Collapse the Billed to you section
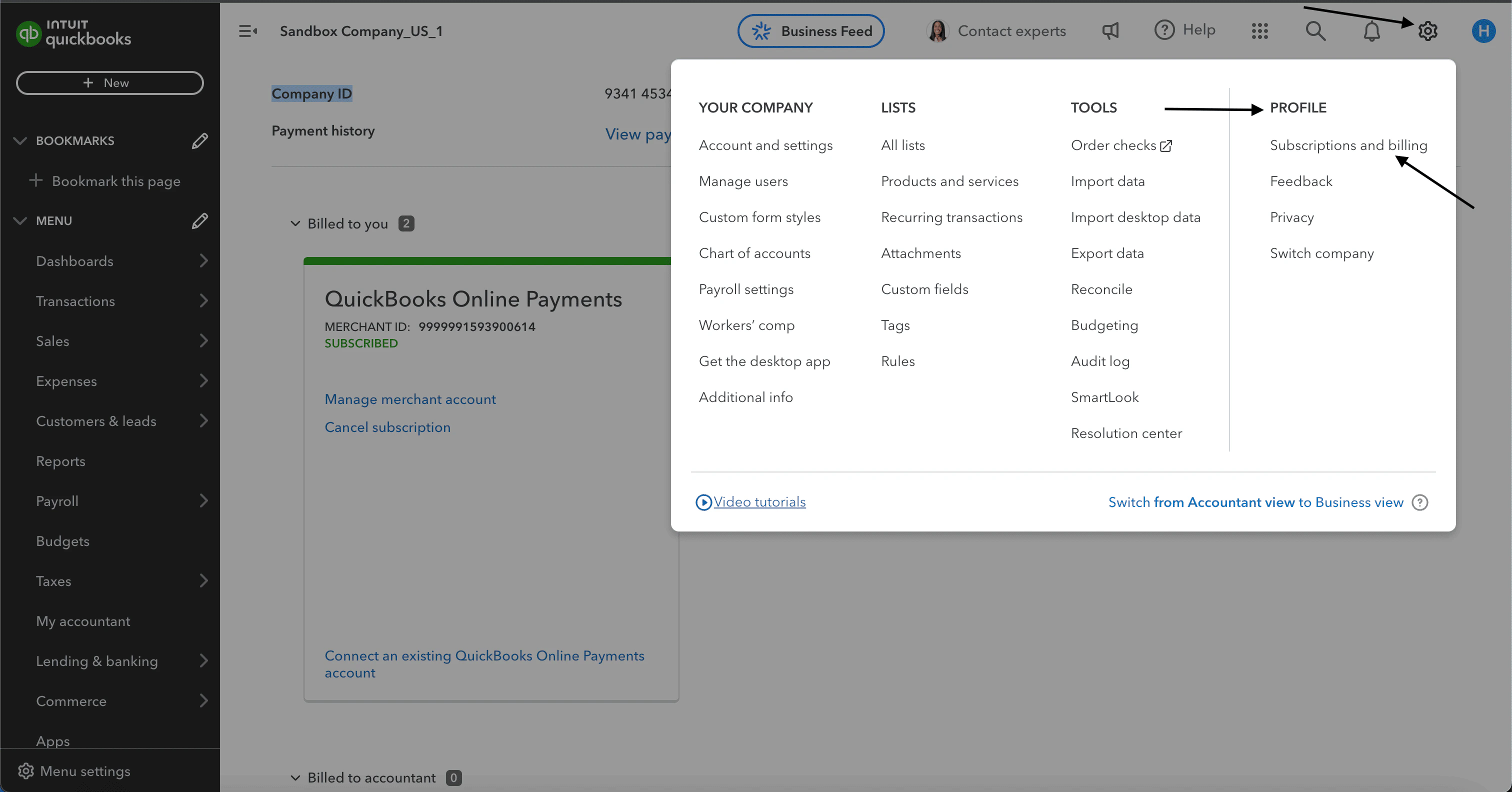Viewport: 1512px width, 792px height. [x=295, y=223]
